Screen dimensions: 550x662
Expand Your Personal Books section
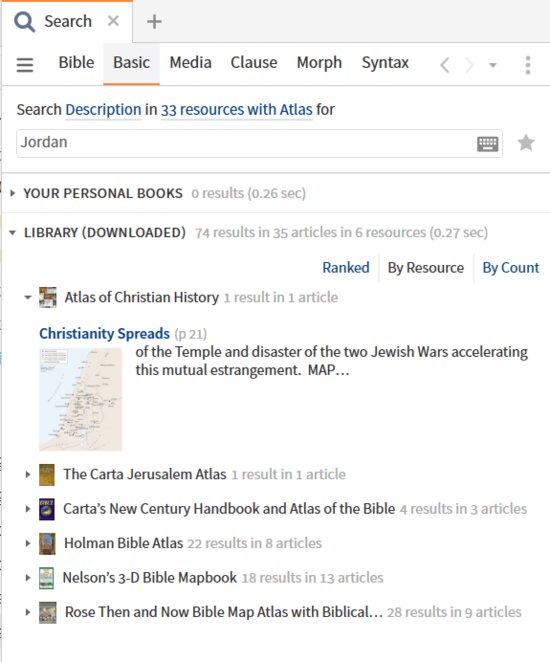13,193
